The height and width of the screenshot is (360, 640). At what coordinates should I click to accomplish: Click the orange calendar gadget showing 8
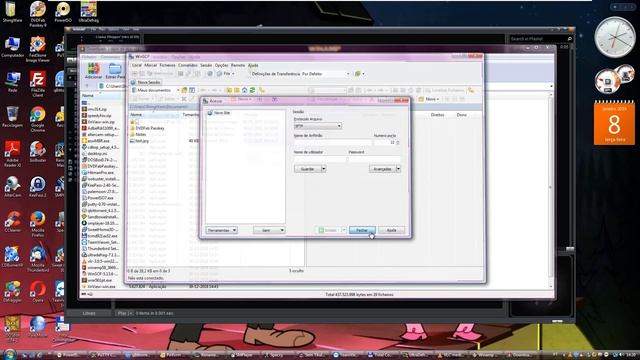coord(614,123)
